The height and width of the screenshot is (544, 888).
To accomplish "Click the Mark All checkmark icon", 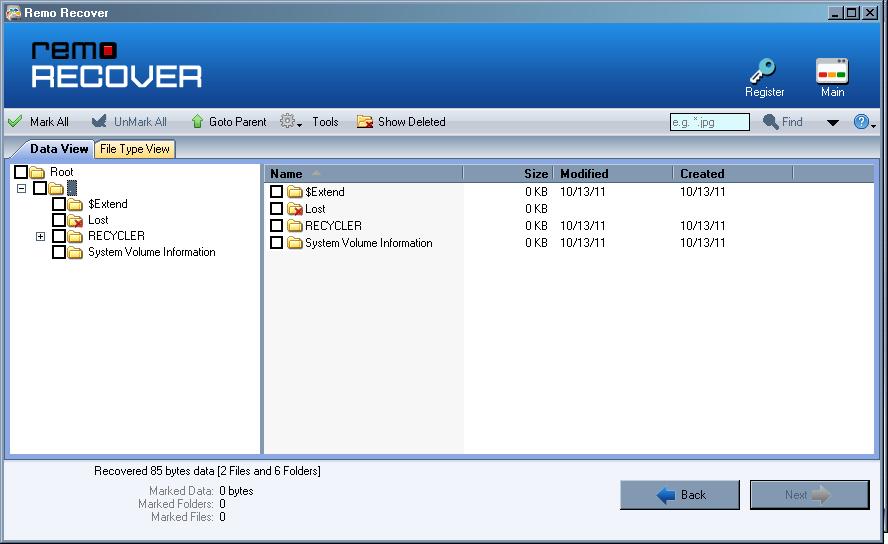I will pos(15,121).
